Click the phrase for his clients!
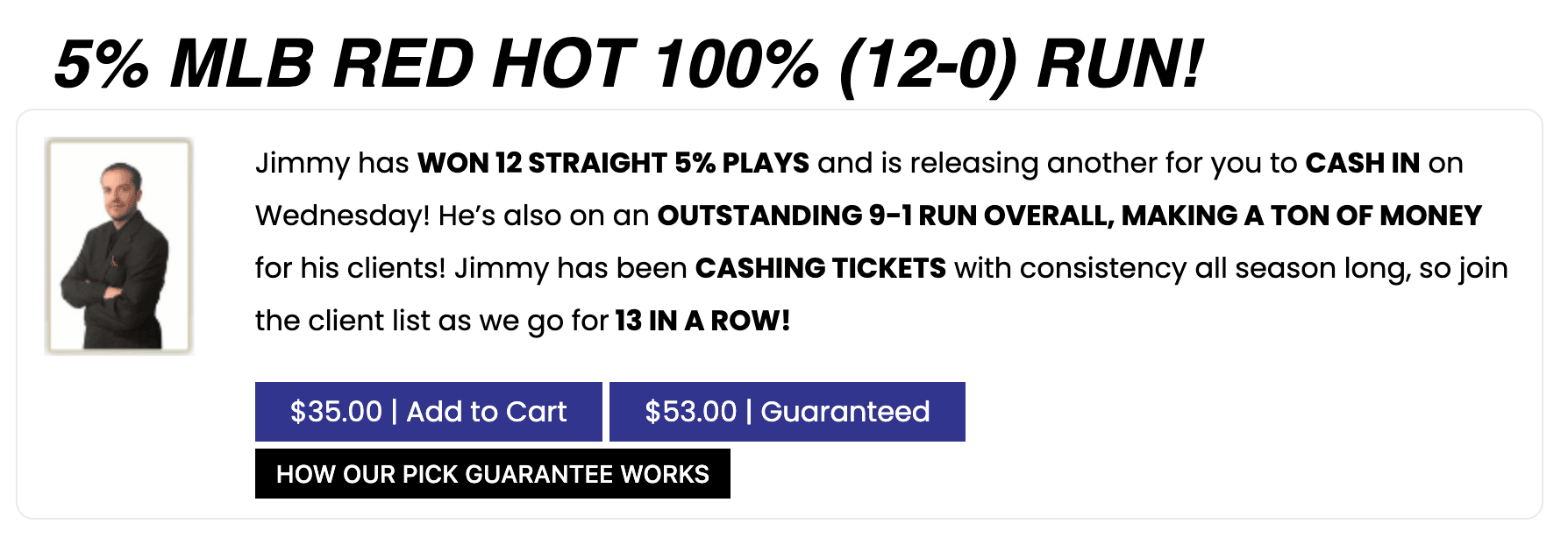The width and height of the screenshot is (1568, 559). (351, 268)
